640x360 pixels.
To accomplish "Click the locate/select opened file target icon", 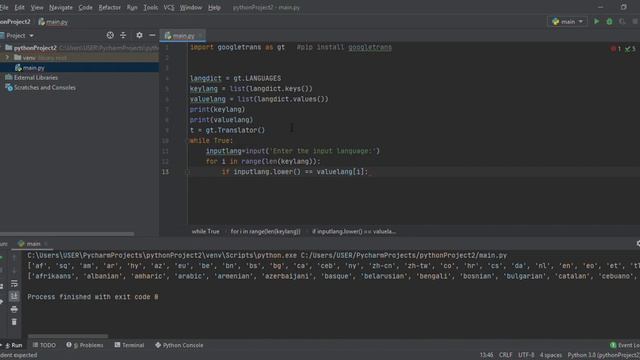I will click(x=110, y=35).
